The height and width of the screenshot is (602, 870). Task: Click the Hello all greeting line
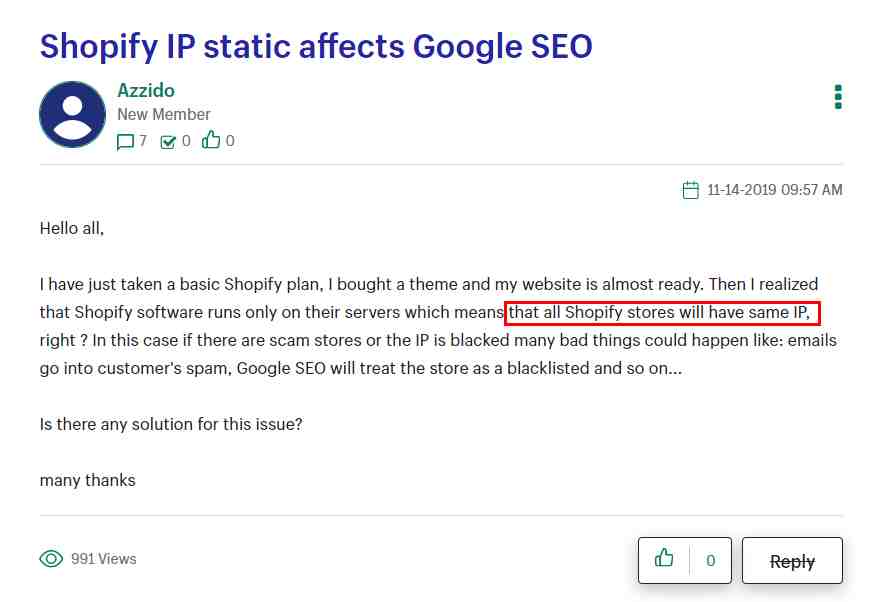(72, 228)
